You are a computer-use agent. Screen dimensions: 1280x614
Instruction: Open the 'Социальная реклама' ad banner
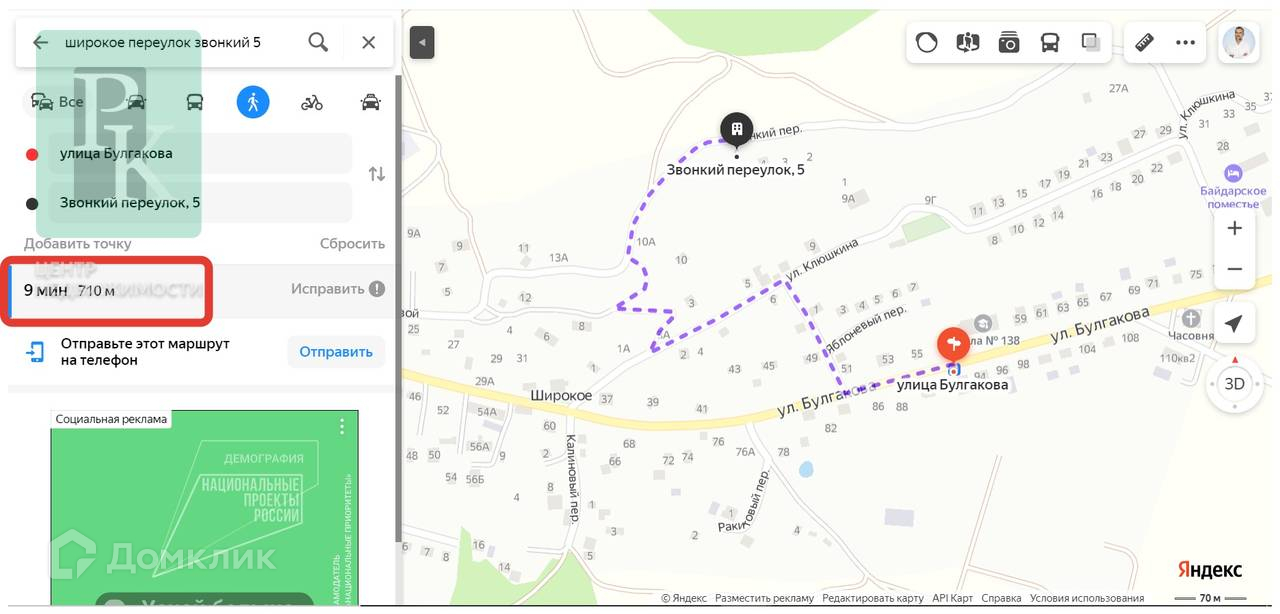pyautogui.click(x=204, y=508)
